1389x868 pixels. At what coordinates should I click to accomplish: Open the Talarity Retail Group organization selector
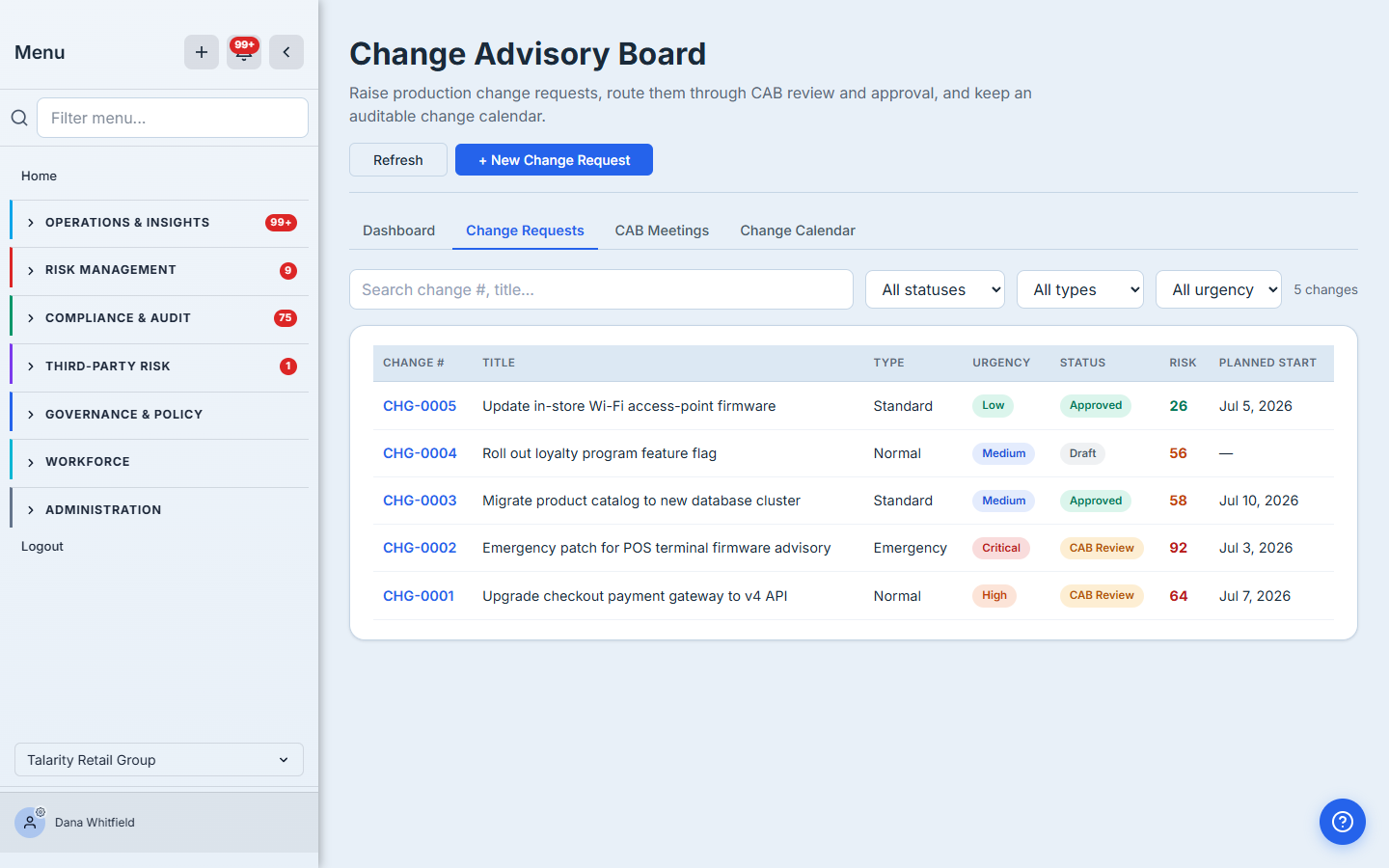click(x=159, y=760)
